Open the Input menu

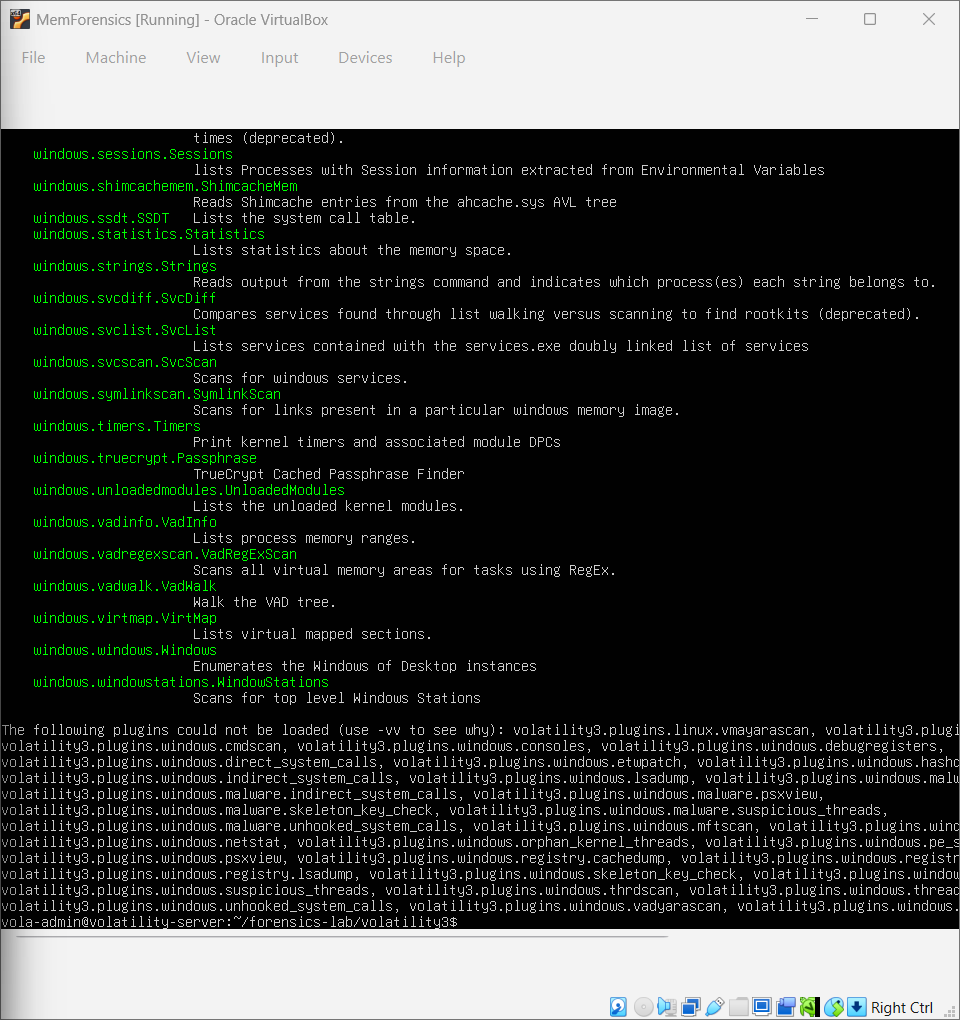pyautogui.click(x=279, y=58)
